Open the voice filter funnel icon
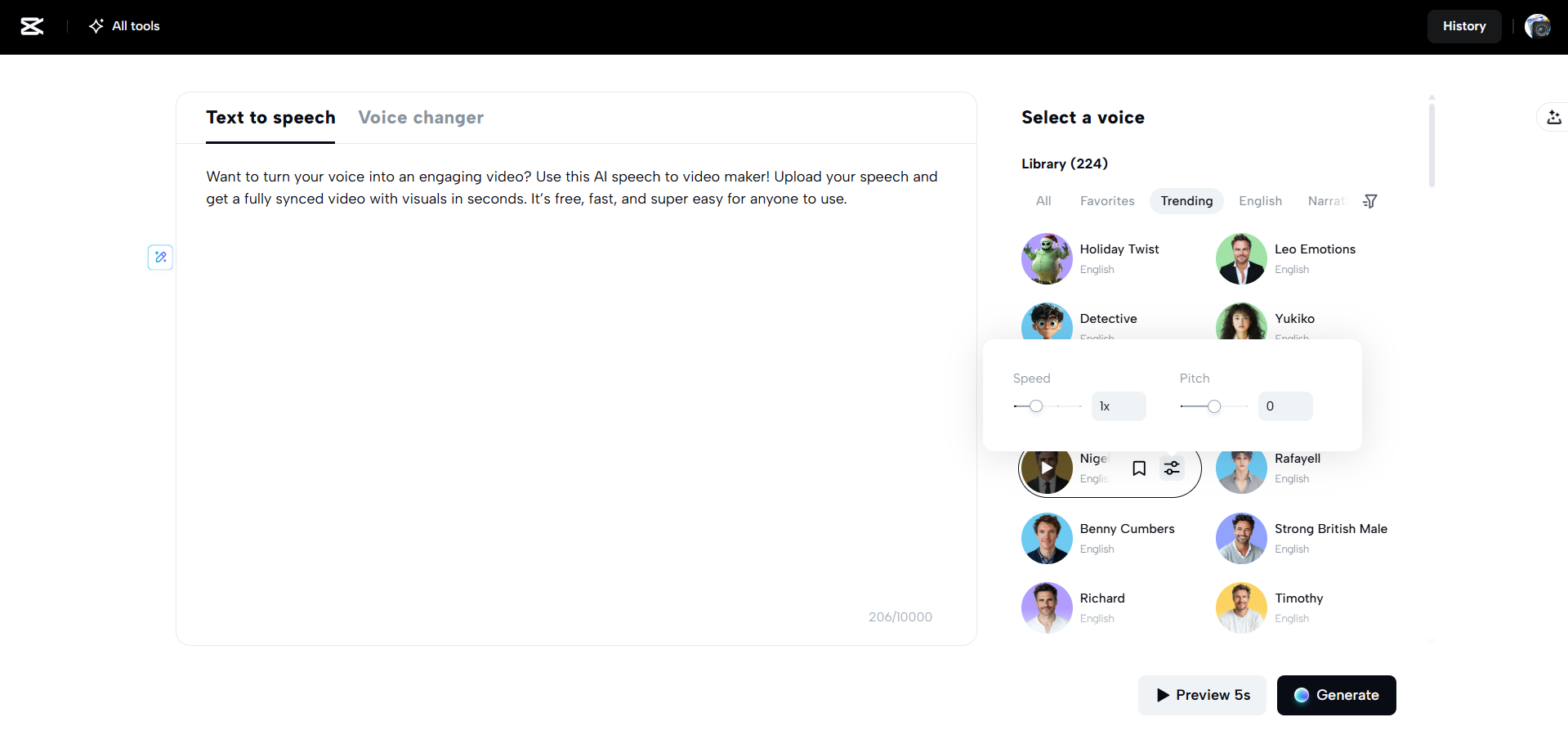This screenshot has height=744, width=1568. [1370, 201]
